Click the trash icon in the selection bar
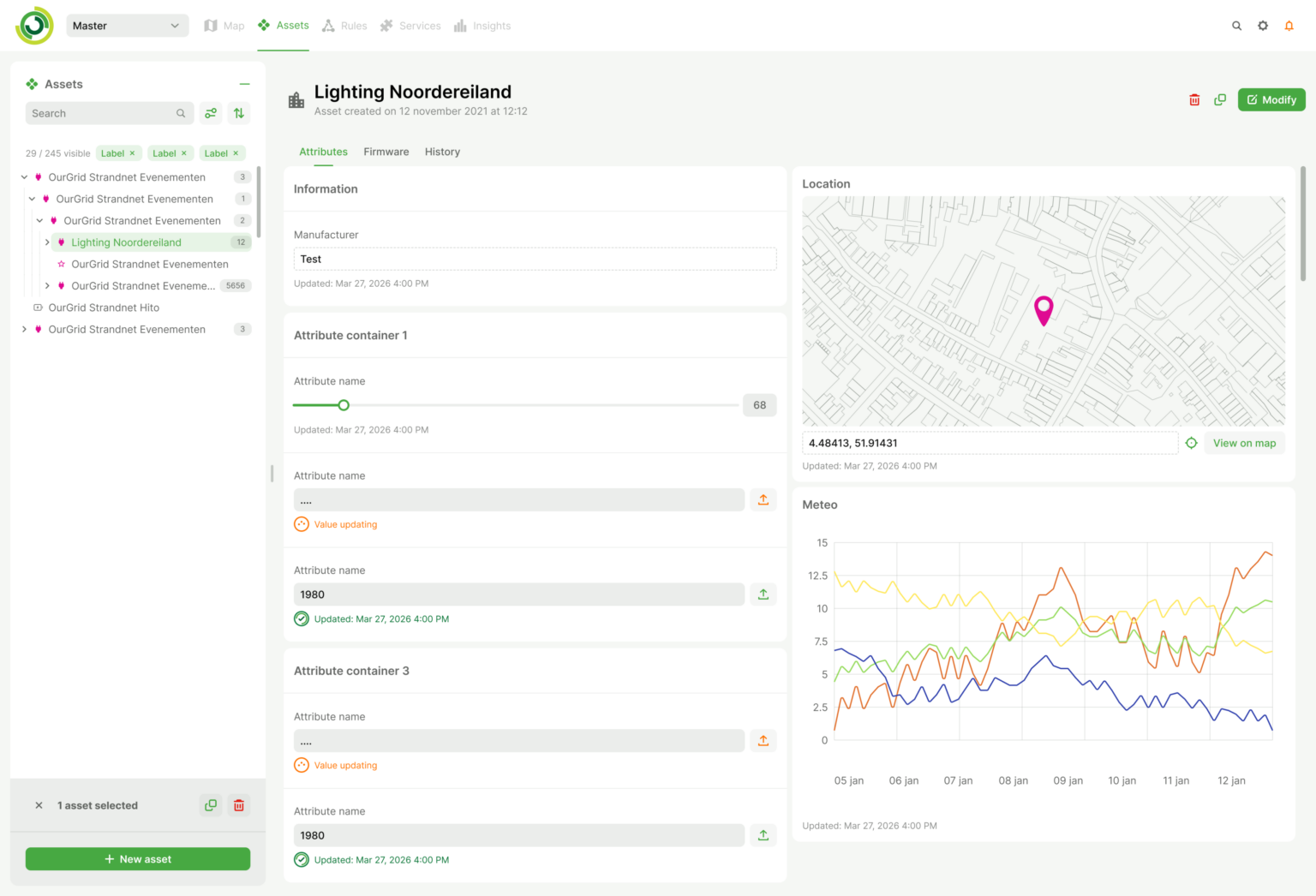 [x=239, y=805]
